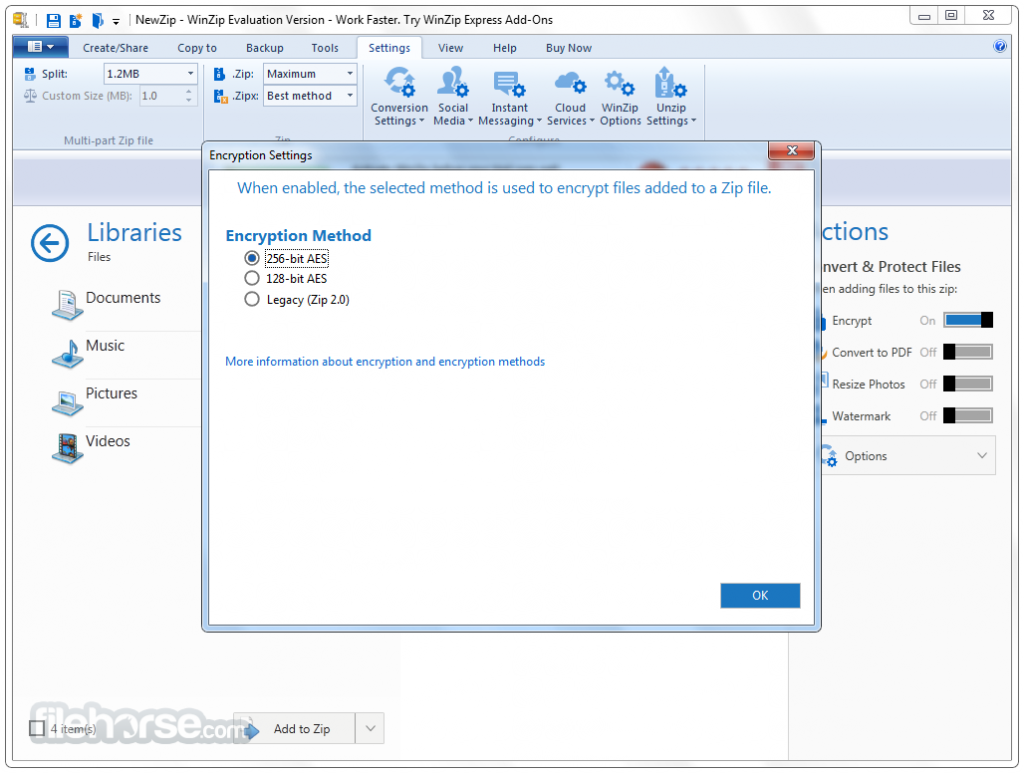1024x774 pixels.
Task: Open Conversion Settings in the ribbon
Action: (399, 96)
